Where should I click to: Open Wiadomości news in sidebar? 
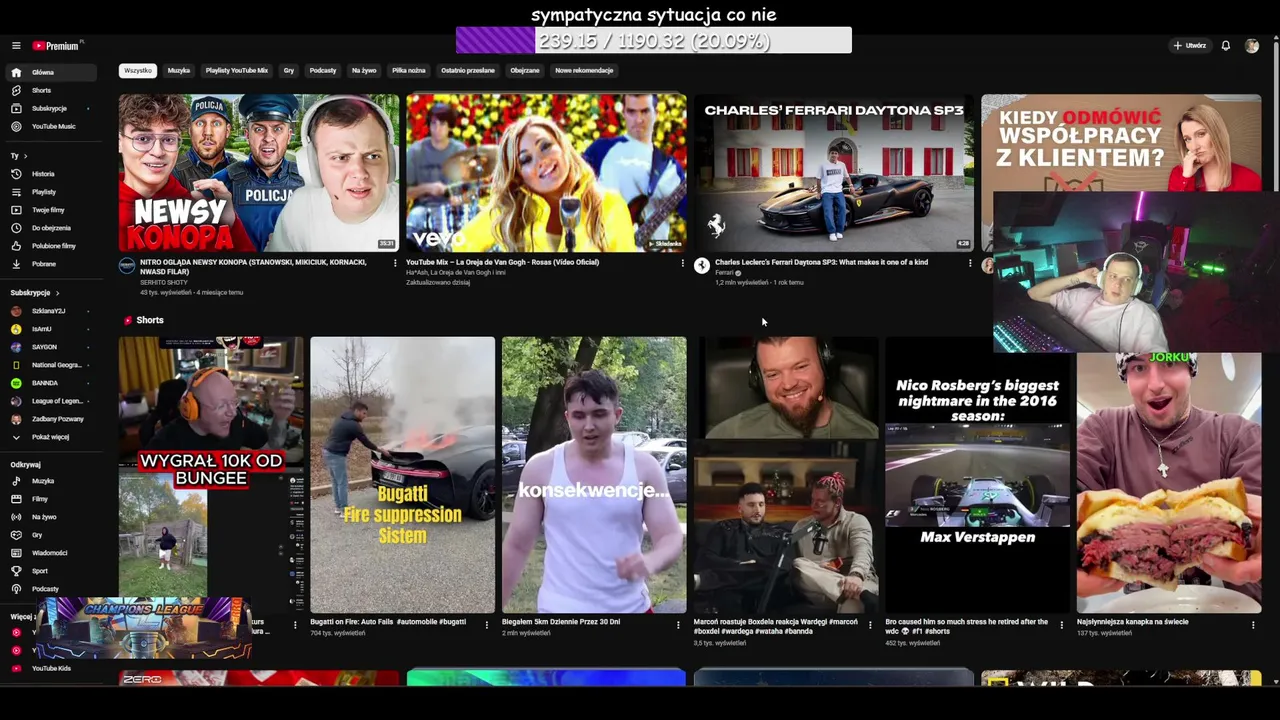(x=50, y=553)
